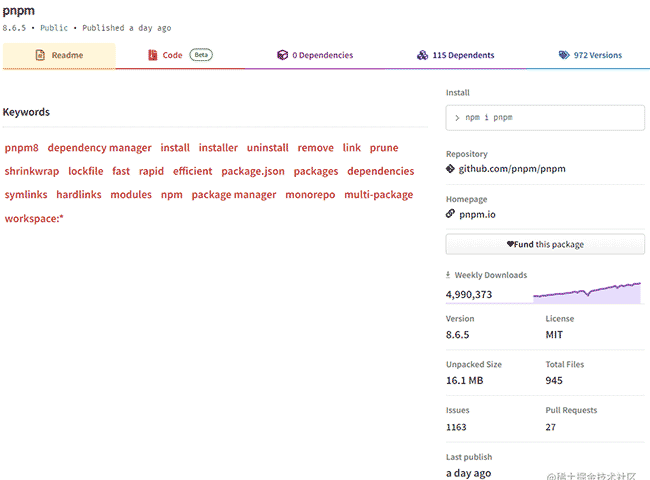
Task: Click the Readme file icon
Action: tap(40, 55)
